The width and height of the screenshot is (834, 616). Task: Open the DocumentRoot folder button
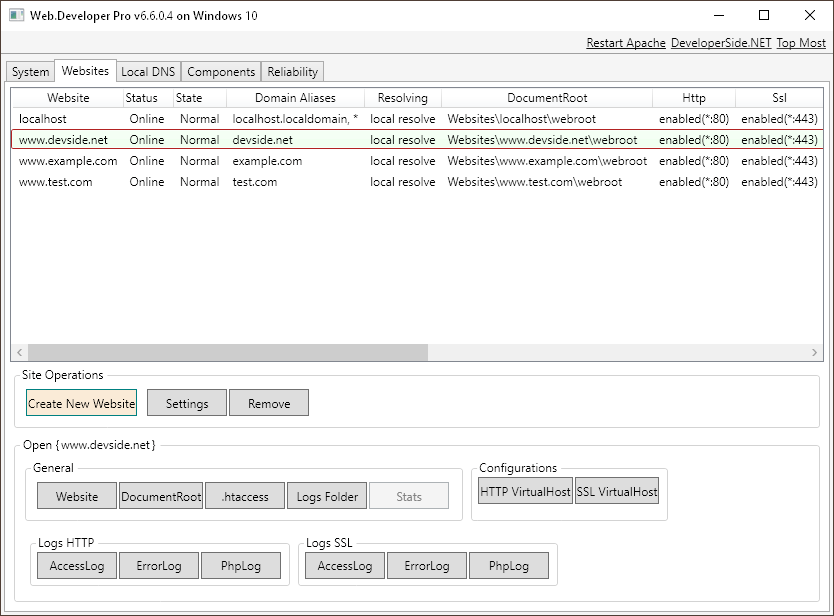(x=161, y=496)
